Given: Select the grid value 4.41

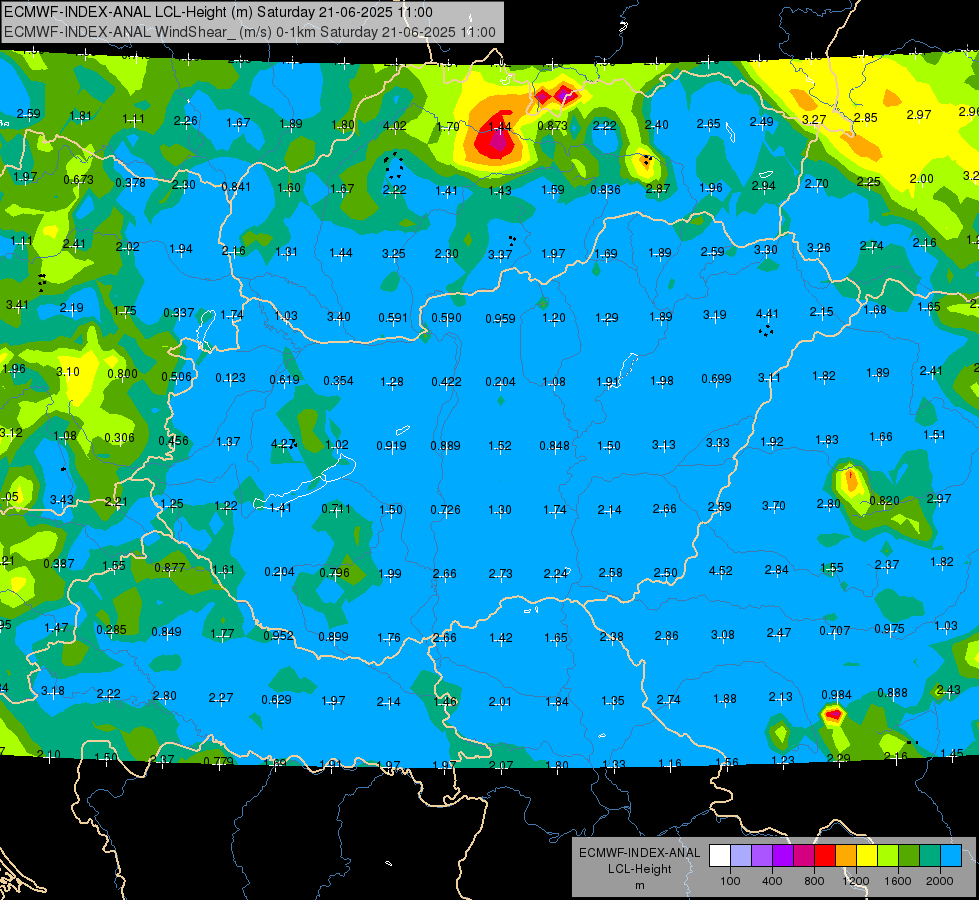Looking at the screenshot, I should [x=767, y=314].
